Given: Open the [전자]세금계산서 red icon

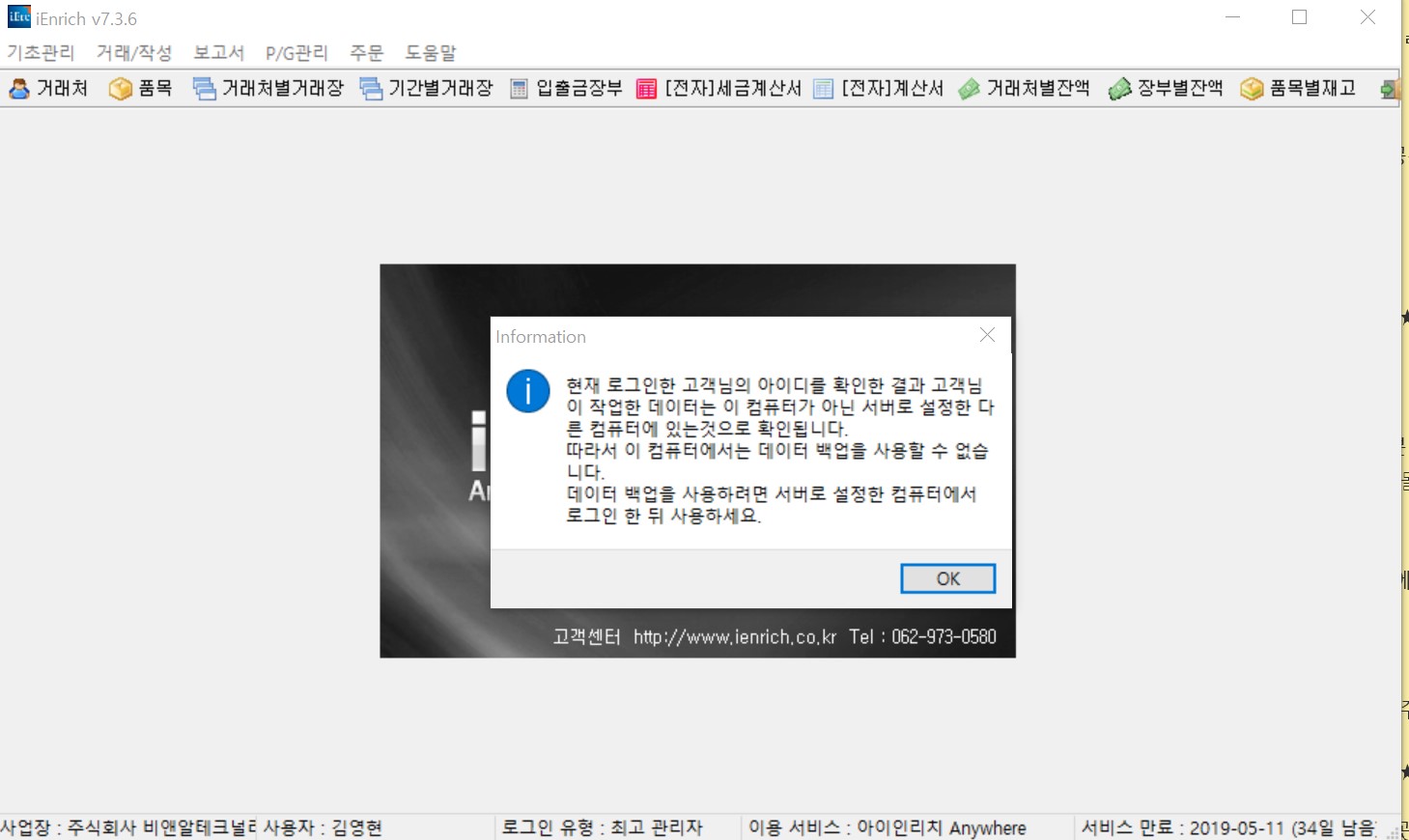Looking at the screenshot, I should 646,89.
